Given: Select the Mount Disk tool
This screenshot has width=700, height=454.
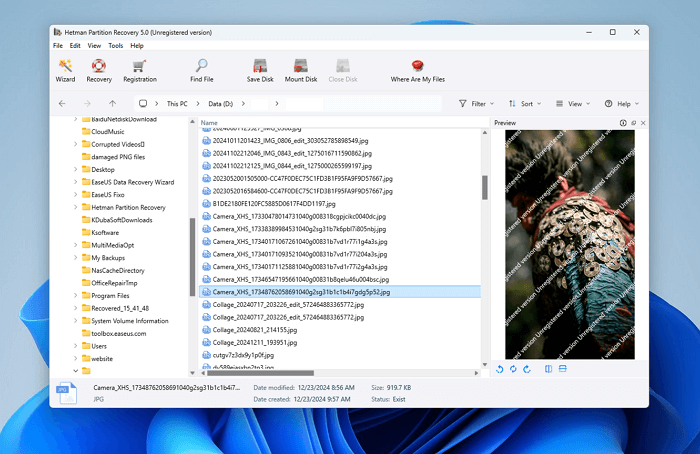Looking at the screenshot, I should coord(301,69).
